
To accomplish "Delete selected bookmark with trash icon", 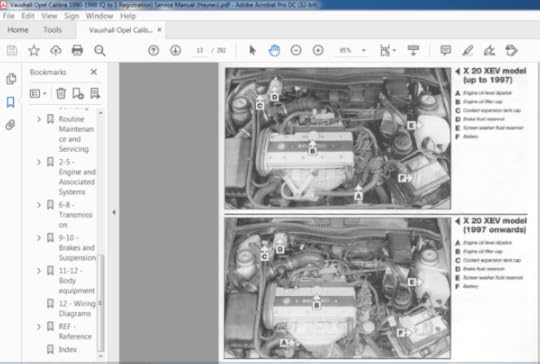I will (x=61, y=93).
